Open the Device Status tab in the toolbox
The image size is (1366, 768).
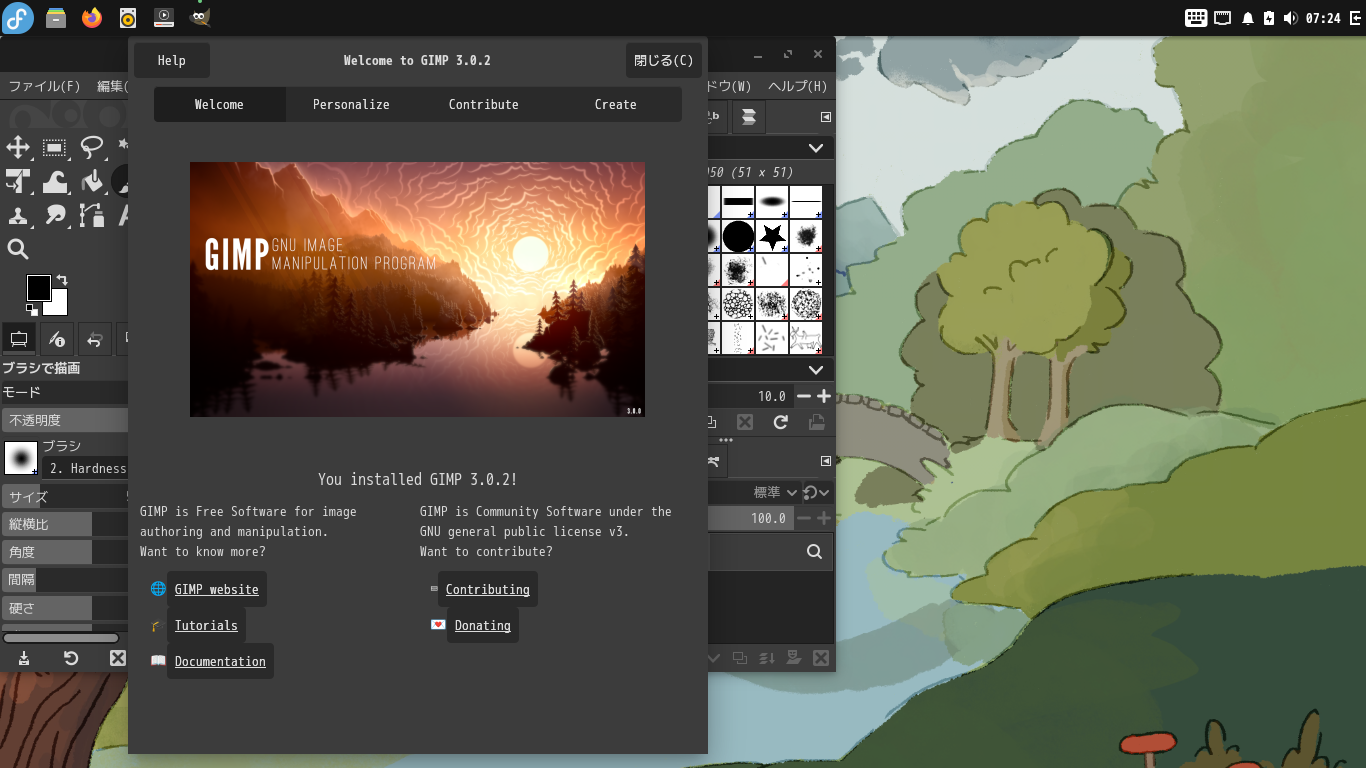pyautogui.click(x=57, y=339)
